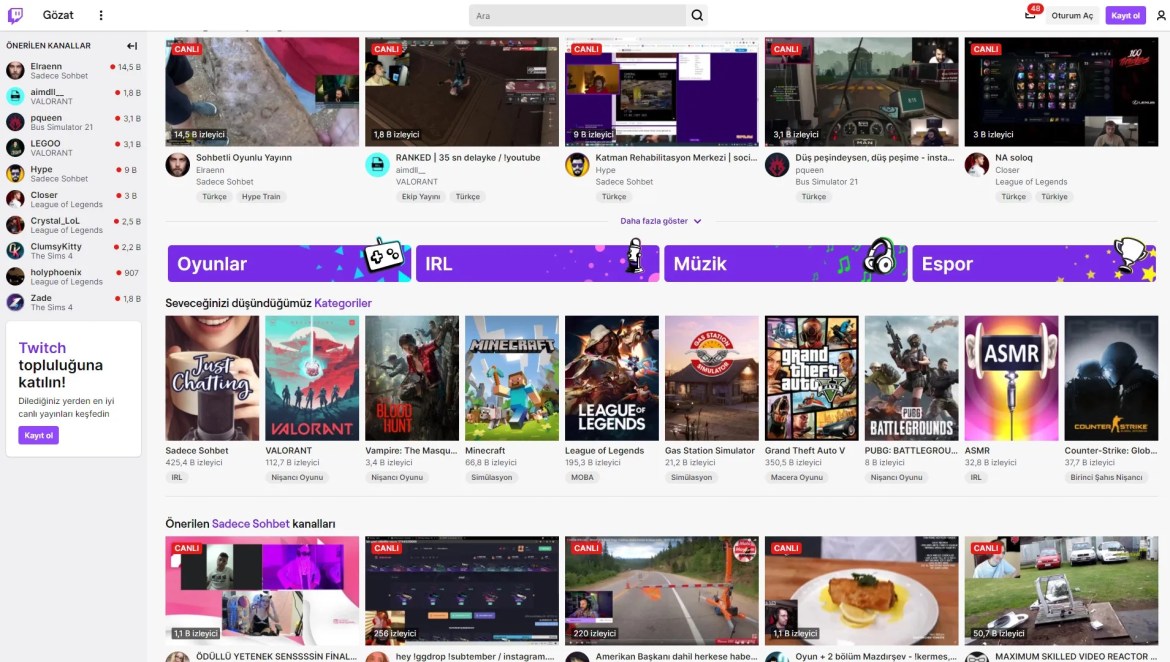Open aimdll__ avatar in the sidebar
Image resolution: width=1170 pixels, height=662 pixels.
(15, 96)
